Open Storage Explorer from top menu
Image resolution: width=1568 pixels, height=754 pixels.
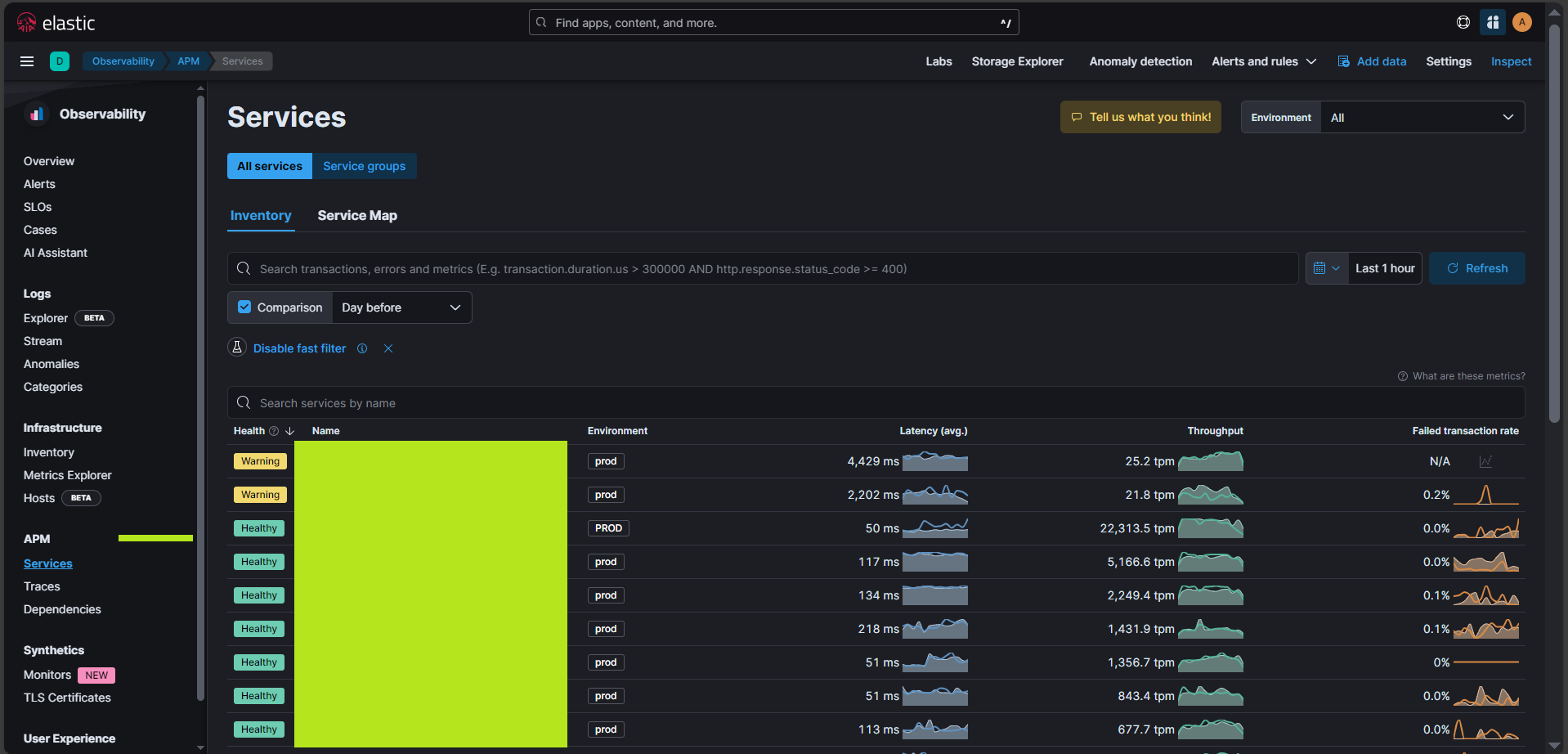pos(1017,61)
